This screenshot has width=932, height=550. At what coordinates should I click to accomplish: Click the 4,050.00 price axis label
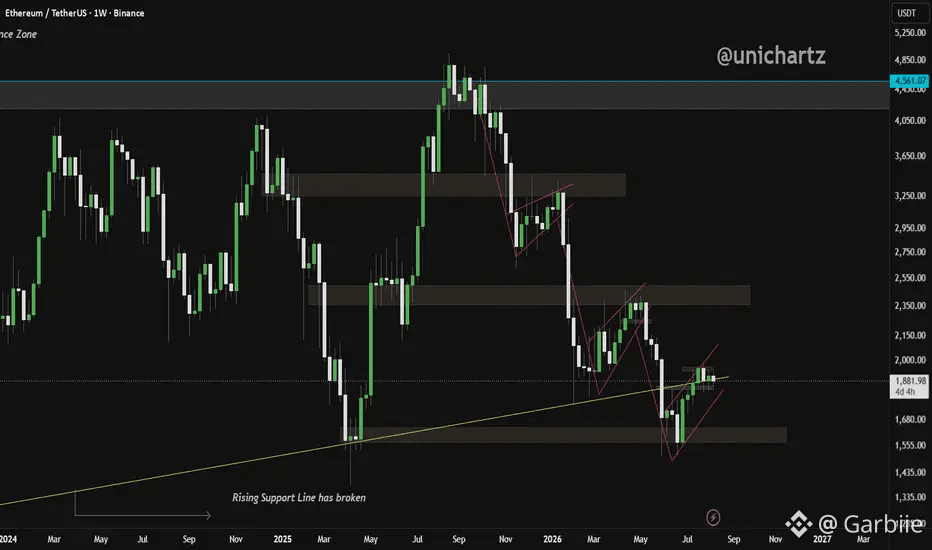[x=910, y=120]
